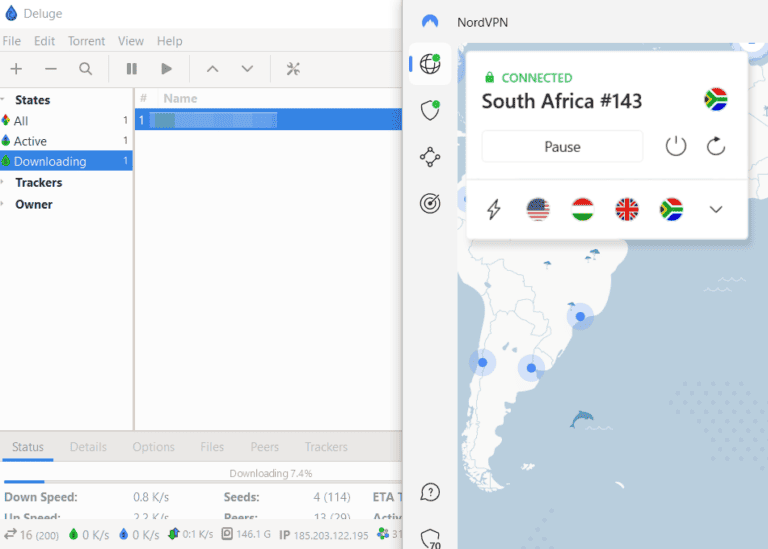Select the torrent row number 1
Screen dimensions: 768x549
(268, 119)
